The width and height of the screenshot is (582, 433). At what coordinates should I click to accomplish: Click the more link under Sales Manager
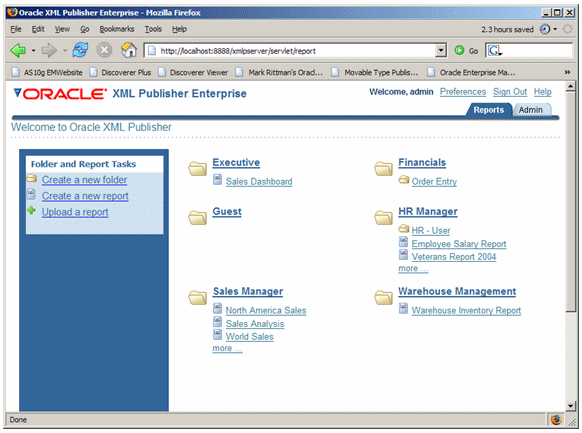click(x=227, y=348)
